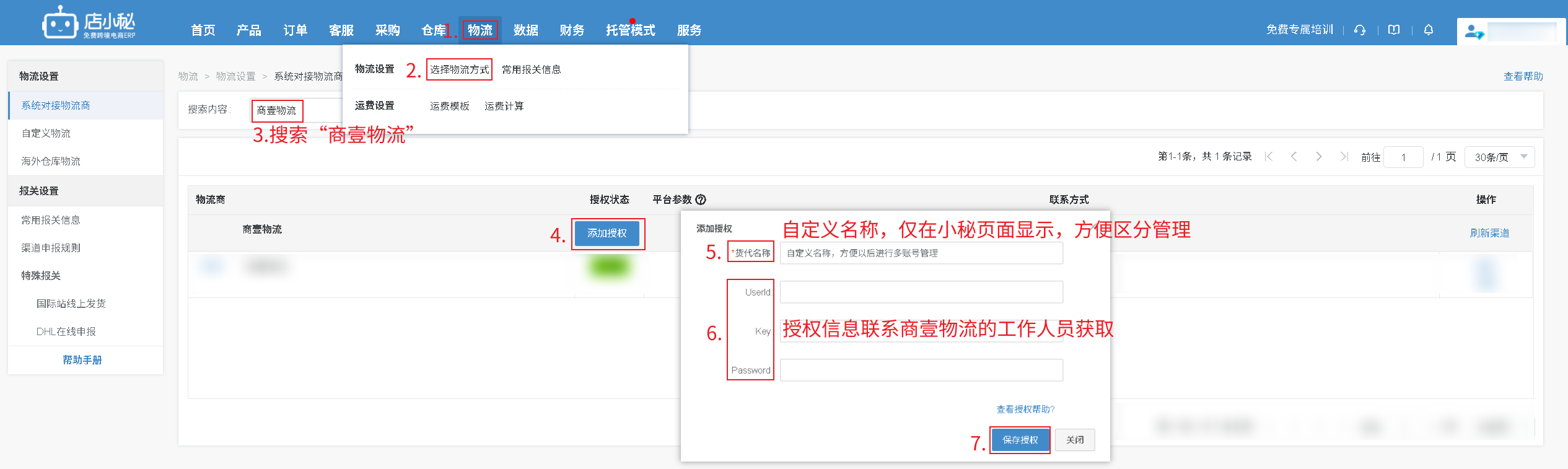Open the 30条/页 page size dropdown
This screenshot has height=469, width=1568.
1499,157
